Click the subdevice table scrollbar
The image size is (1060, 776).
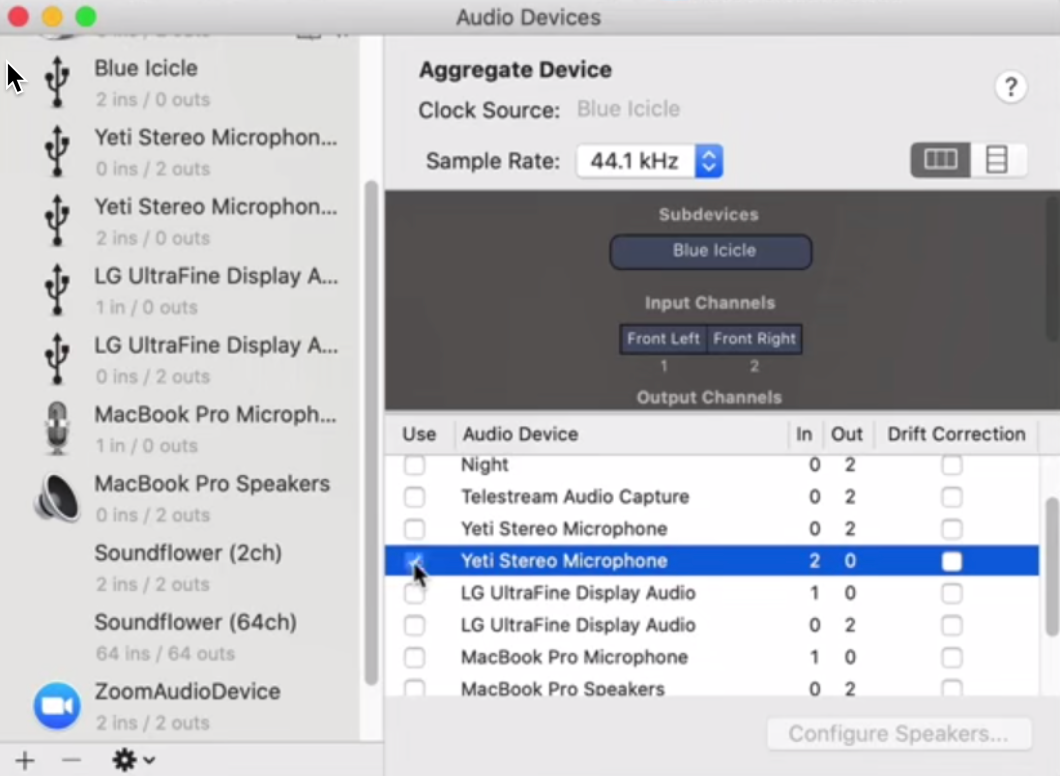tap(1052, 566)
